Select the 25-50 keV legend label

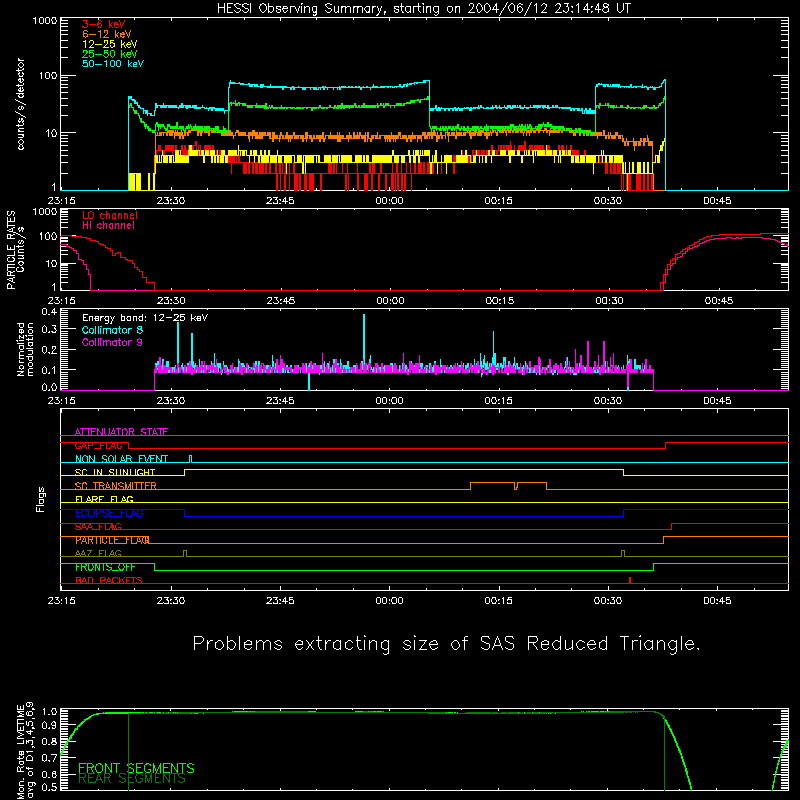[110, 54]
